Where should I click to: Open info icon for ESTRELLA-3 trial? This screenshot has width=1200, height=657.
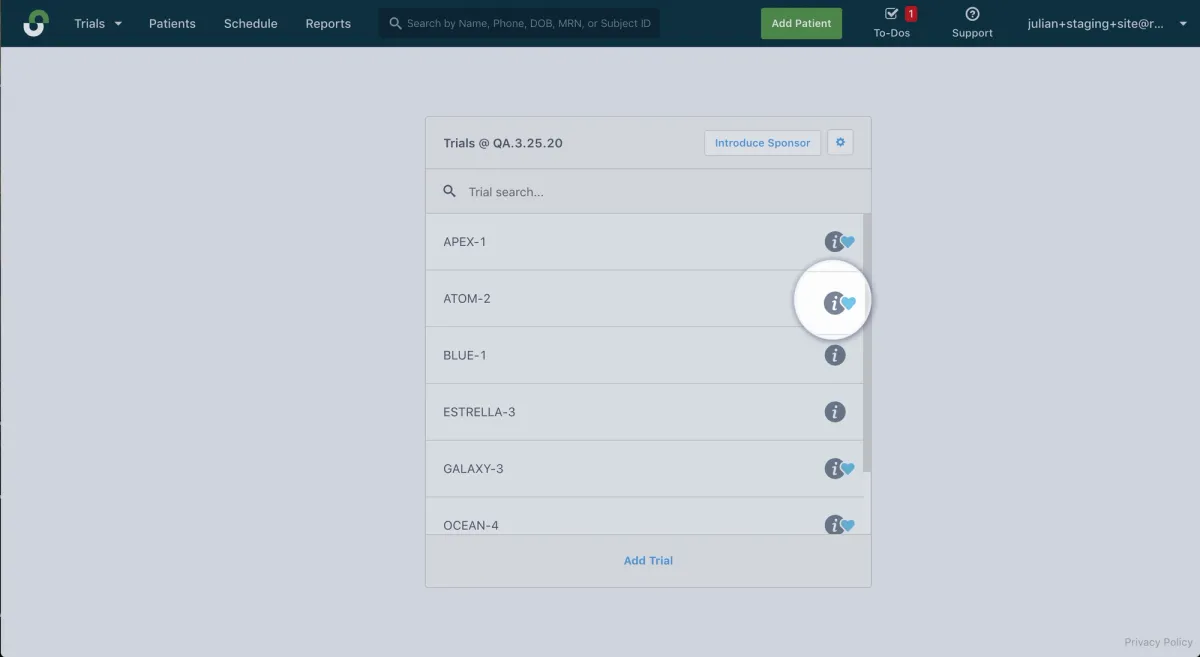tap(835, 412)
